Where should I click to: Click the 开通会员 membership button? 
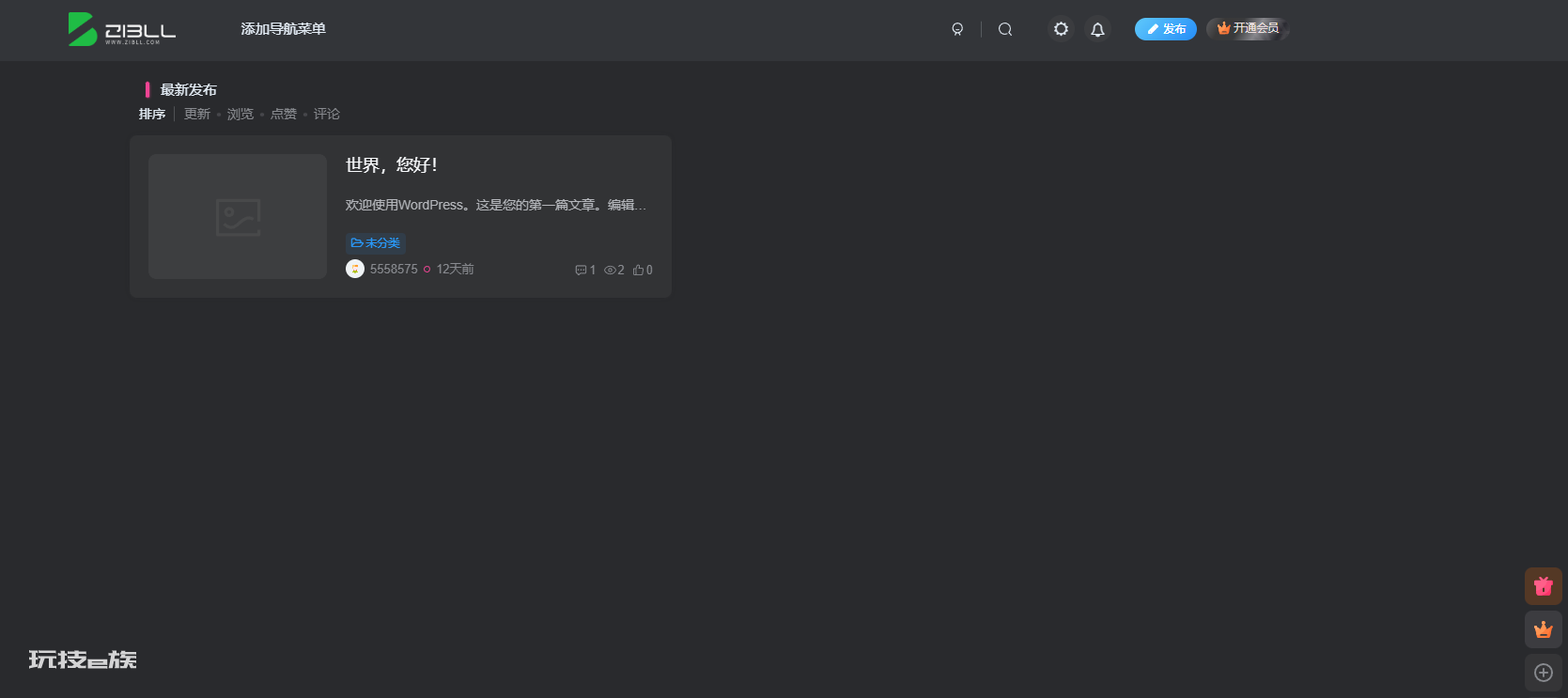pyautogui.click(x=1248, y=28)
